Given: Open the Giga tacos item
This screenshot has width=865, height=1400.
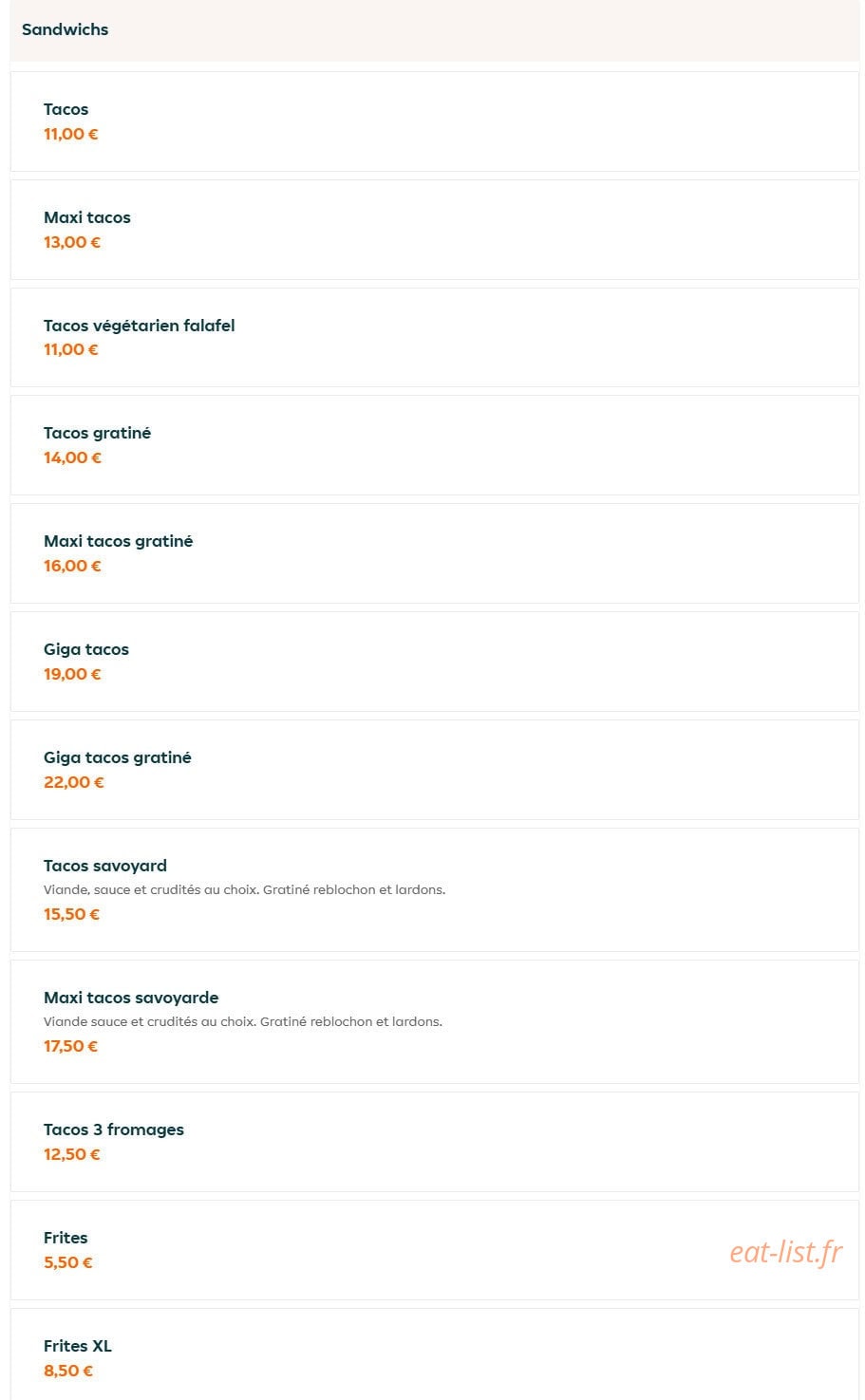Looking at the screenshot, I should tap(434, 662).
